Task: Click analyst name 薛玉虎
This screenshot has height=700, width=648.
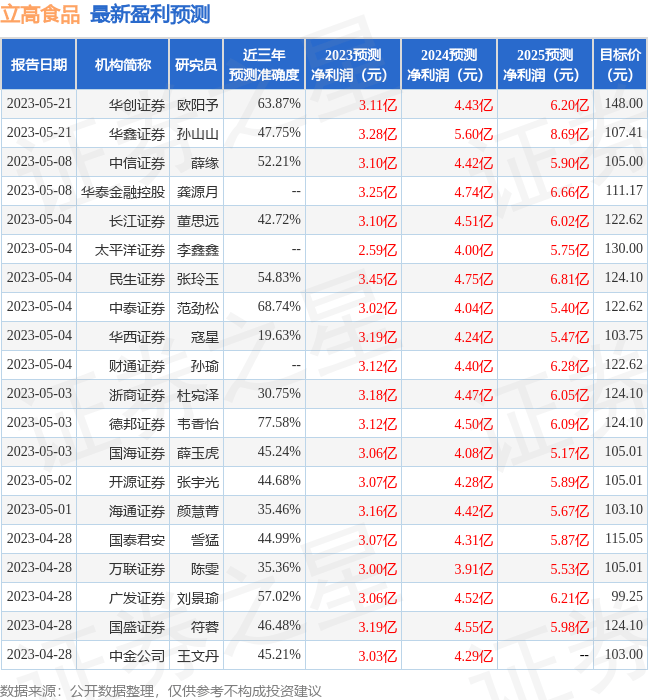Action: [x=198, y=453]
